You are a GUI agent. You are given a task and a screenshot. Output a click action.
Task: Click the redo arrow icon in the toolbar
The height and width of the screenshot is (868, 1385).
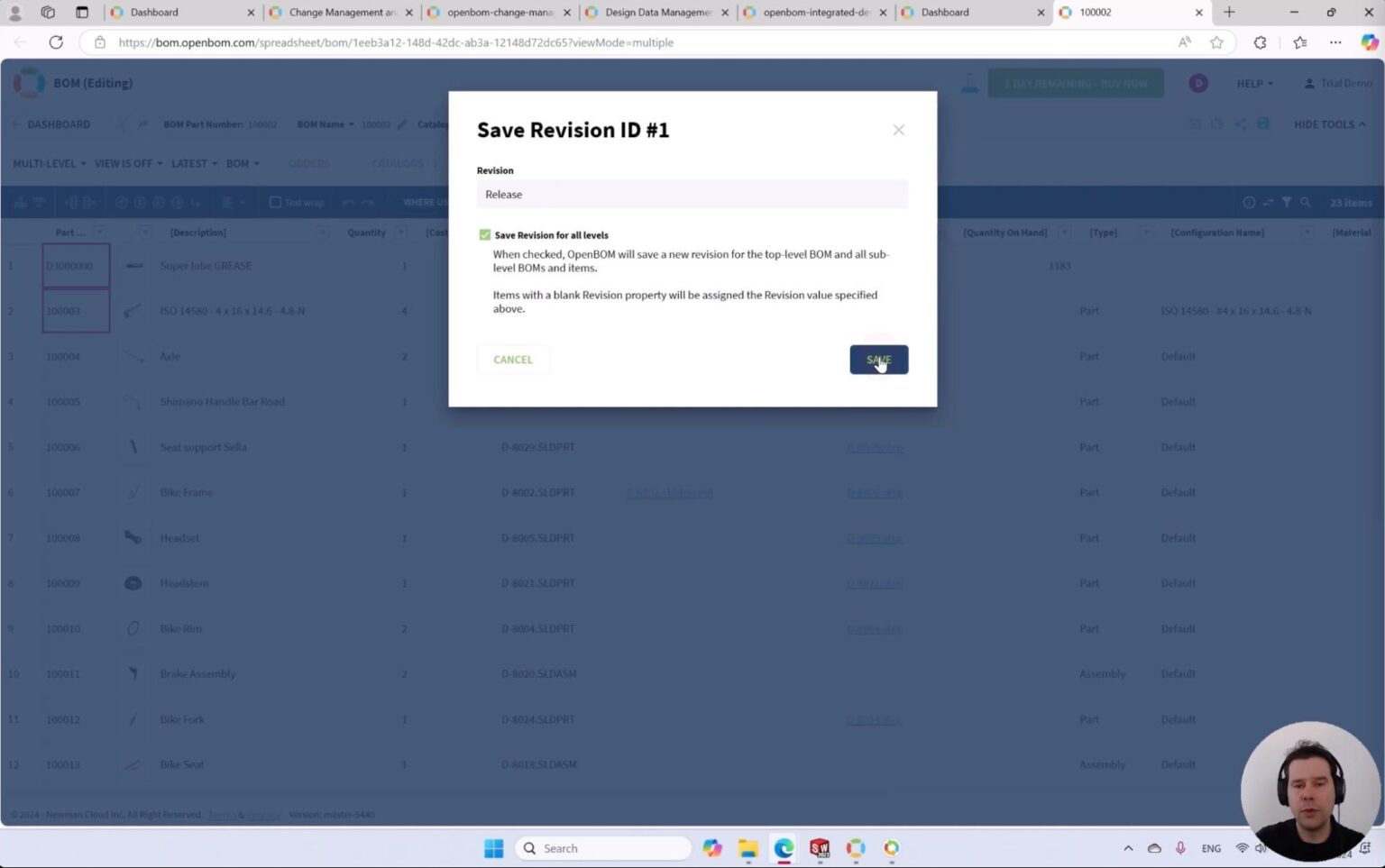(x=366, y=202)
